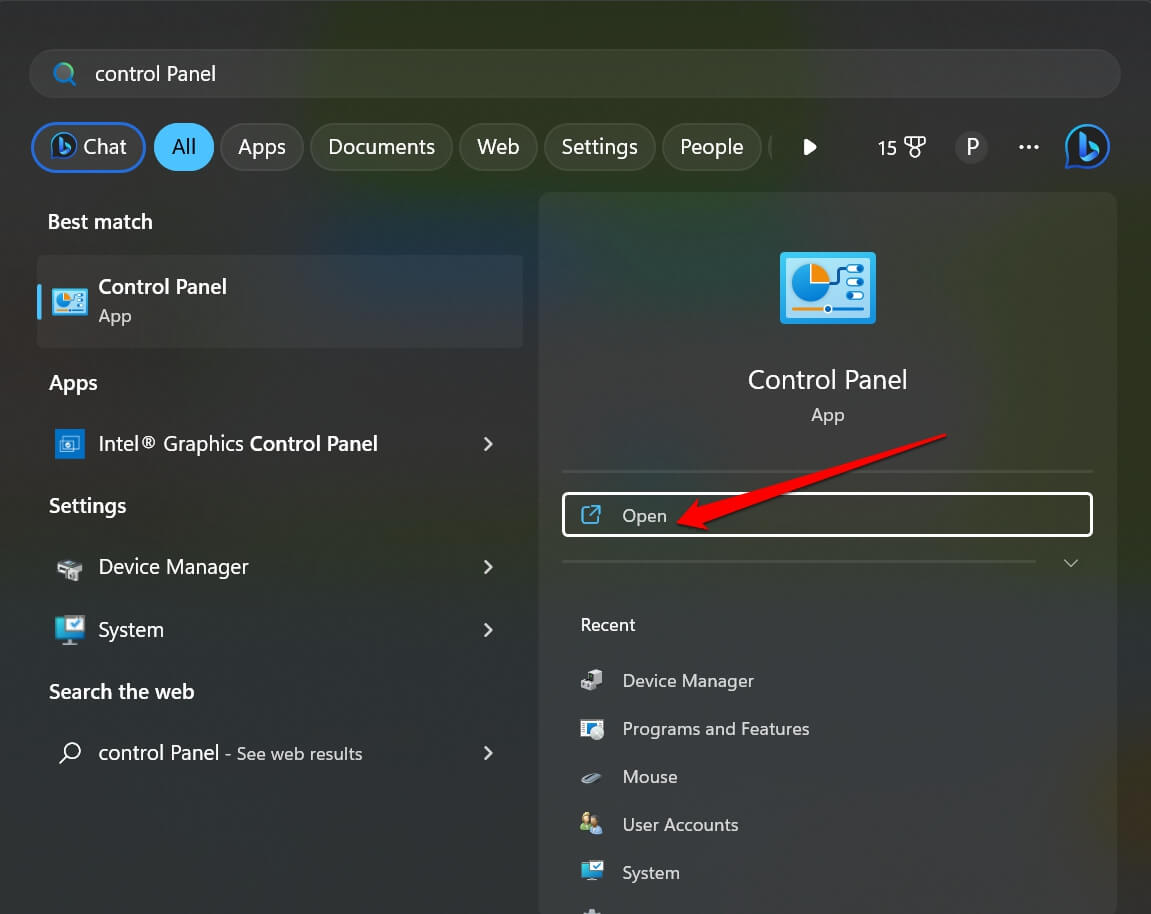Select Mouse settings from Recent items
The height and width of the screenshot is (914, 1151).
tap(650, 776)
